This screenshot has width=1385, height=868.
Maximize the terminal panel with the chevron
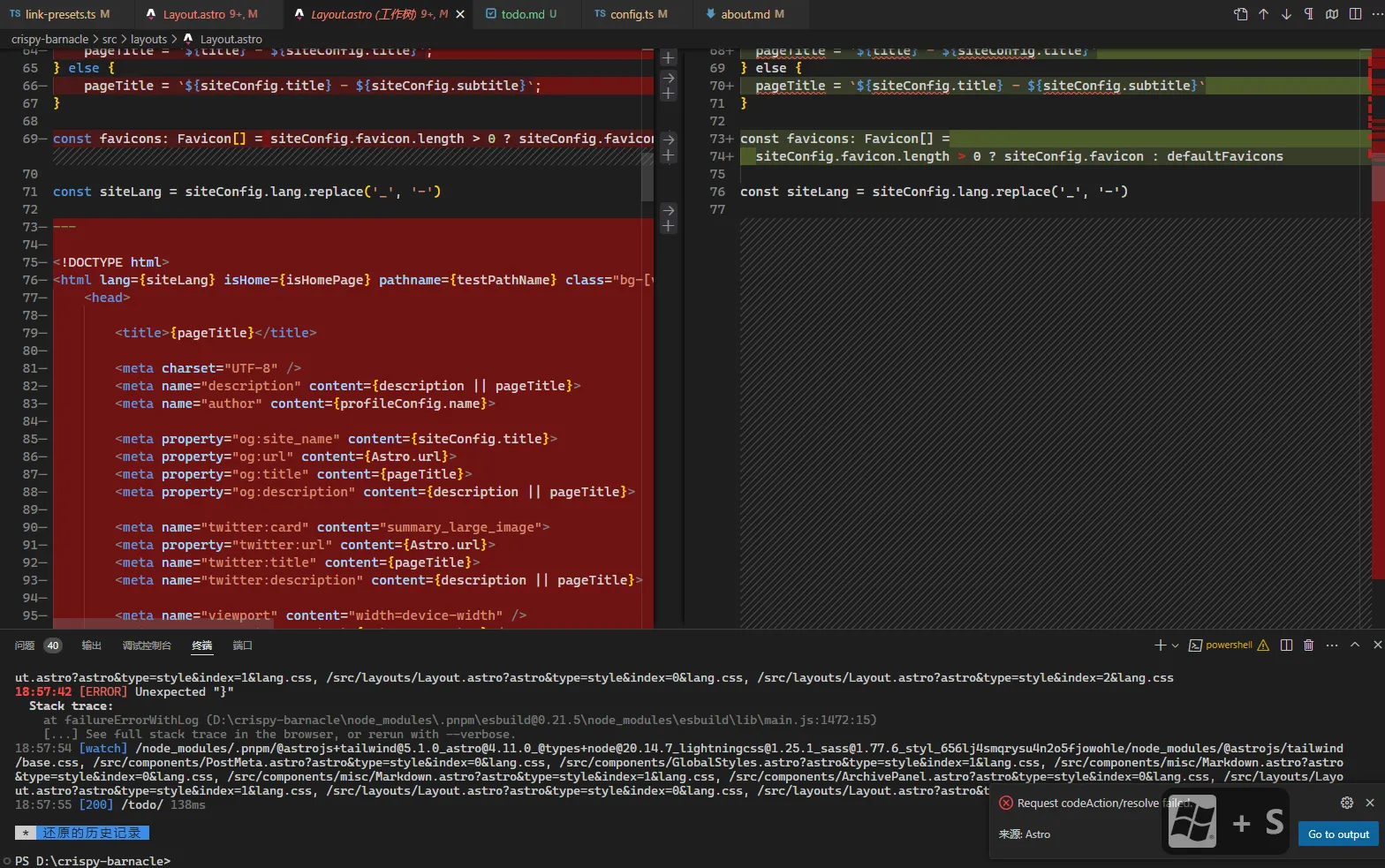(1355, 645)
